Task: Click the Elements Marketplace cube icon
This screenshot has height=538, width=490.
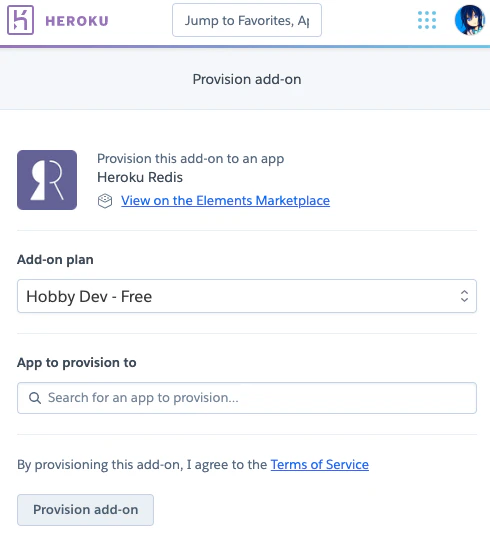Action: 105,201
